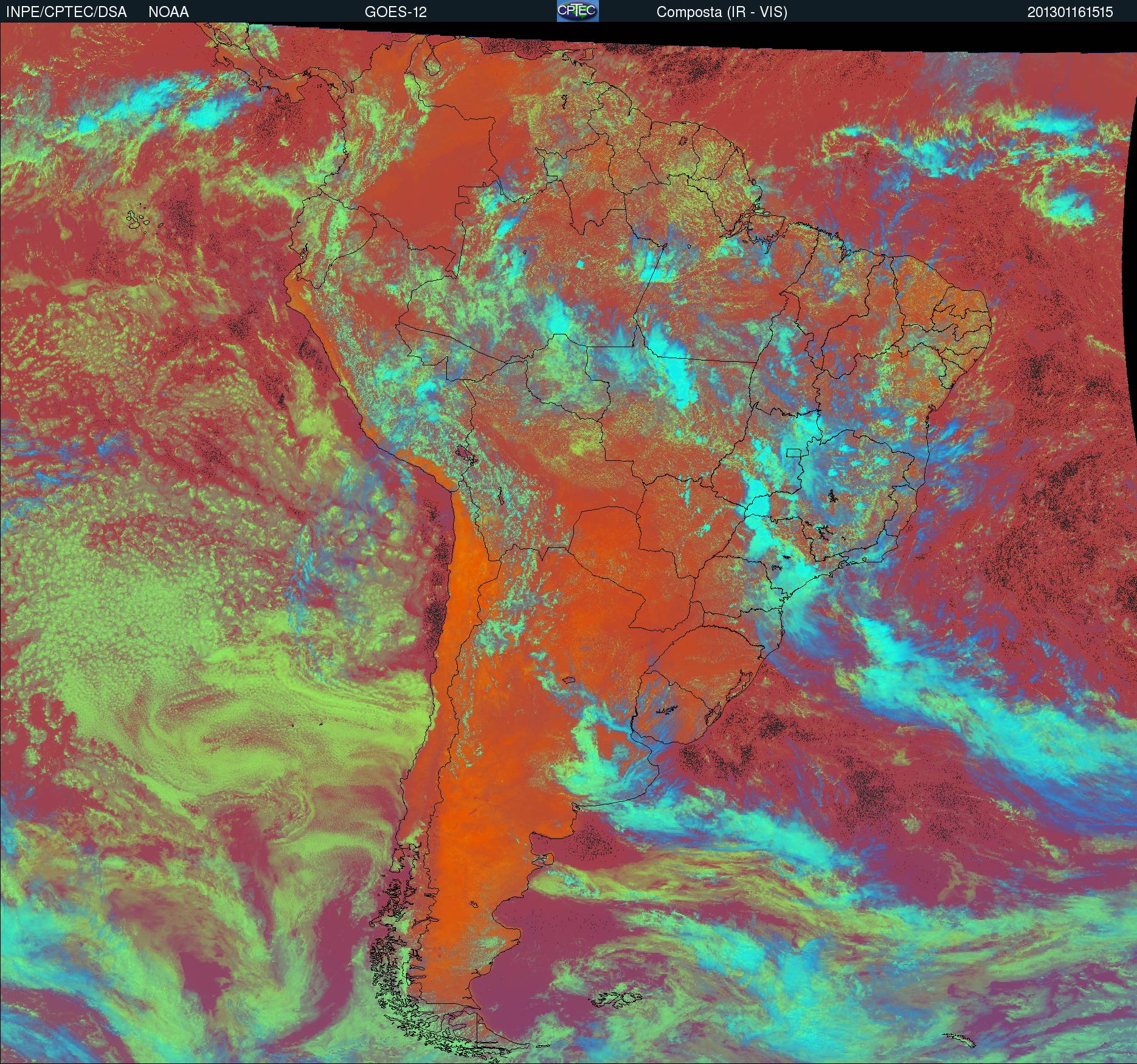Click the GOES-12 satellite label

395,12
